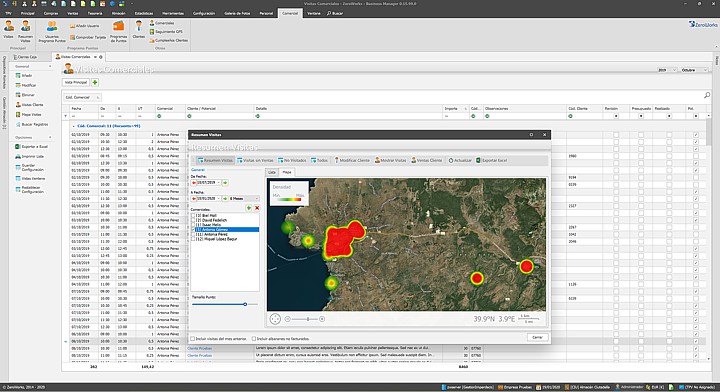Viewport: 720px width, 392px height.
Task: Click search magnifier above the grid
Action: click(707, 95)
